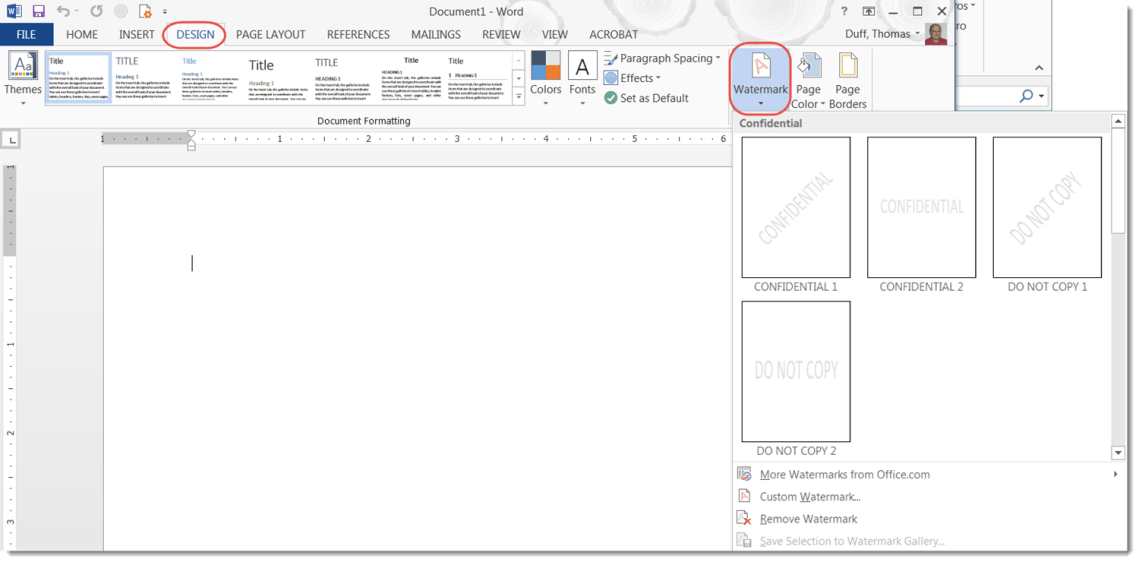1139x562 pixels.
Task: Select Remove Watermark from the menu
Action: point(808,519)
